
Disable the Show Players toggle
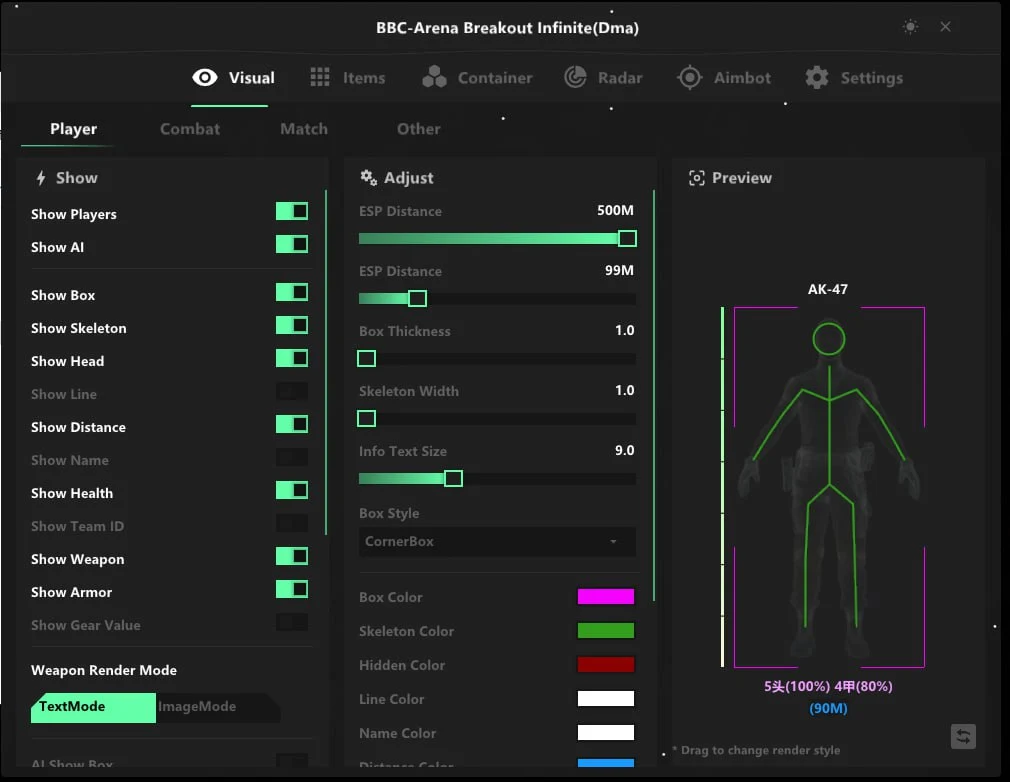pyautogui.click(x=292, y=211)
